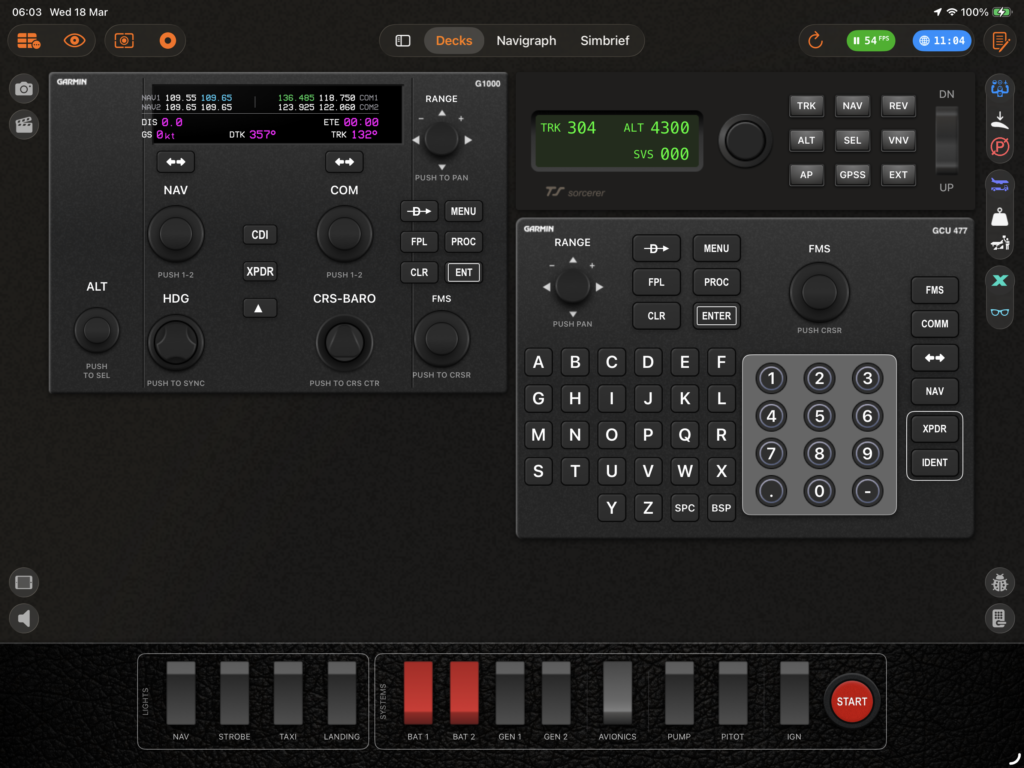
Task: Click the camera screenshot icon
Action: 24,89
